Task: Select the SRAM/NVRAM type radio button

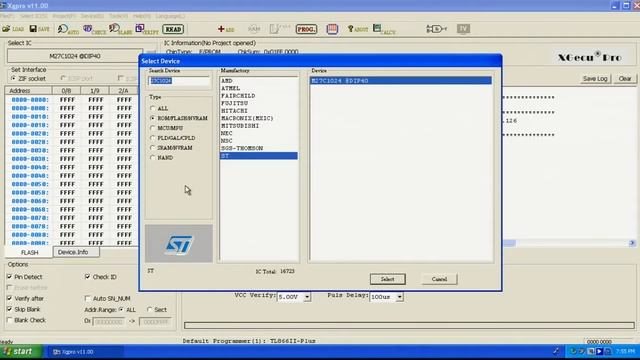Action: click(153, 148)
